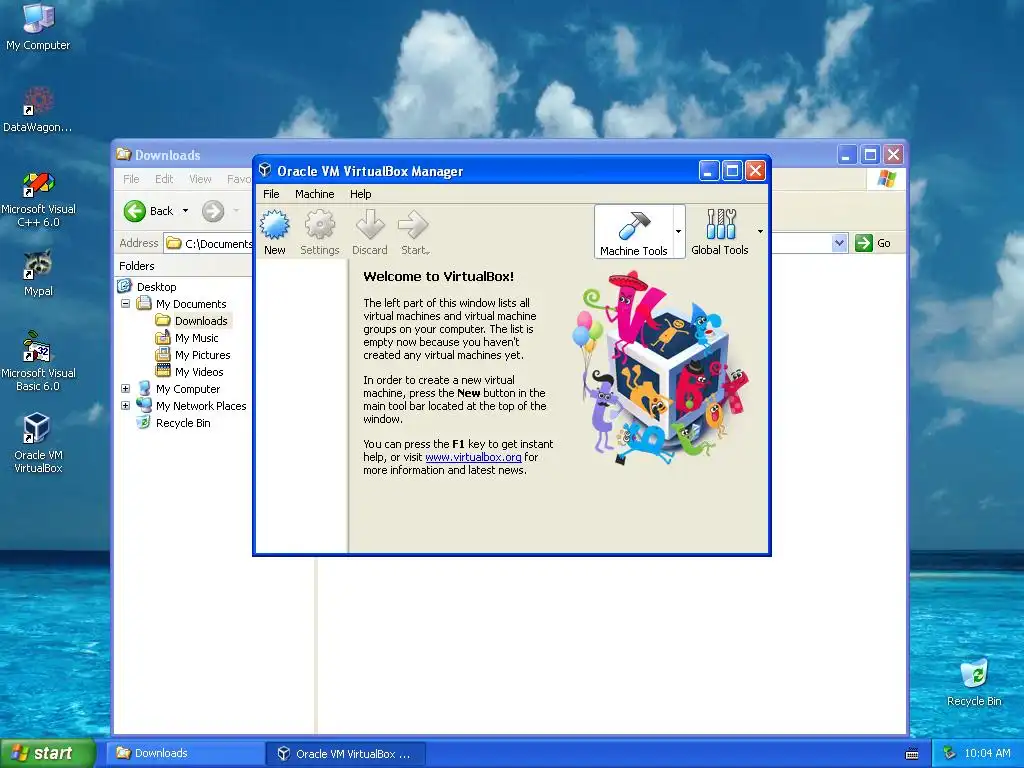Click VirtualBox Manager title bar icon

265,170
